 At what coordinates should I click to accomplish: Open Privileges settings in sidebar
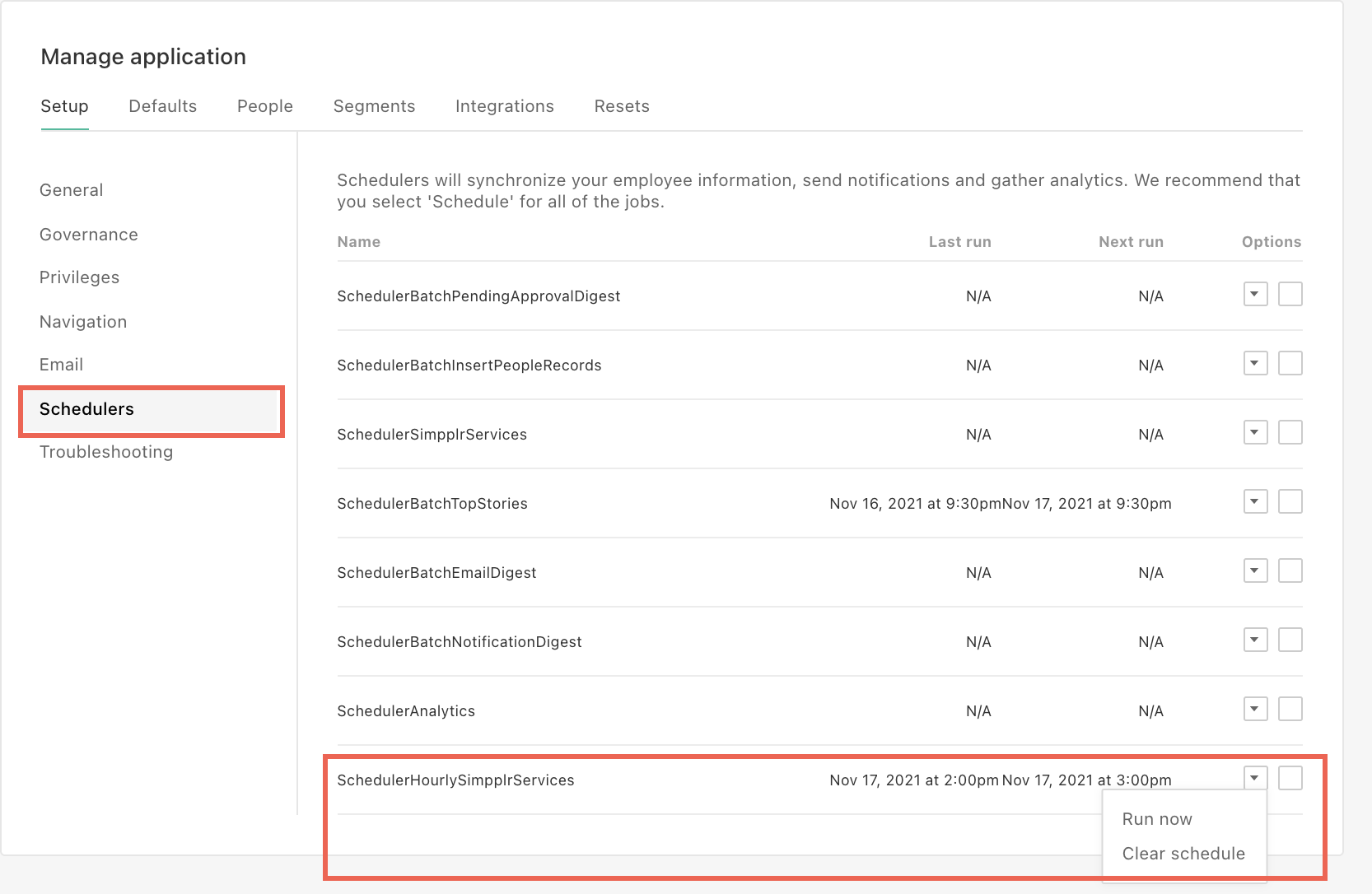point(79,277)
